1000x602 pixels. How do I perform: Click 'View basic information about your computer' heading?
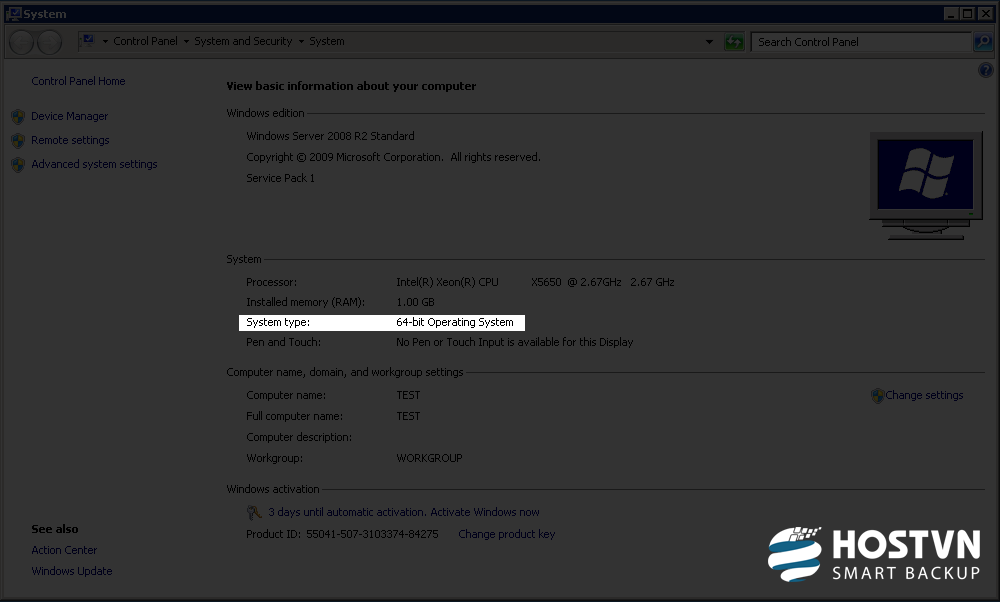point(351,85)
